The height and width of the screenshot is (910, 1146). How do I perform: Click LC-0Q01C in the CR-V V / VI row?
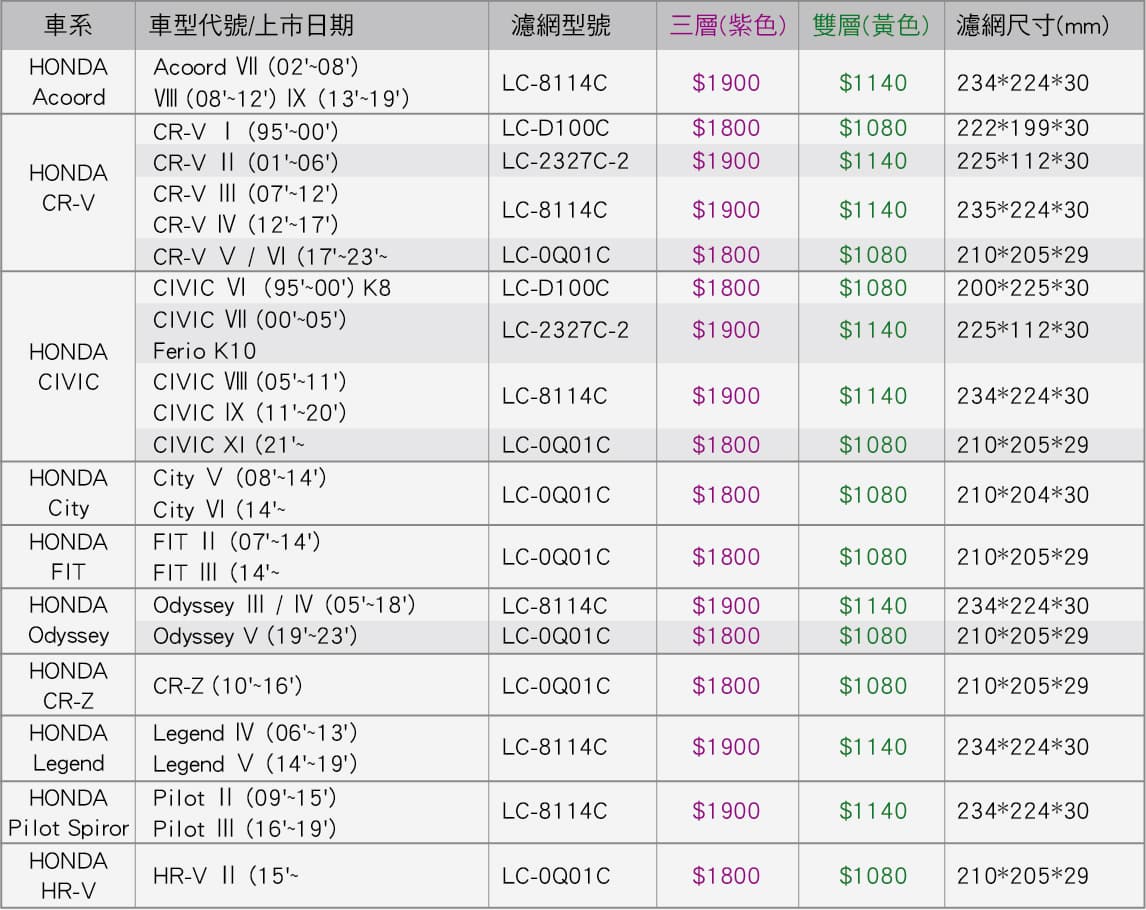[x=555, y=255]
